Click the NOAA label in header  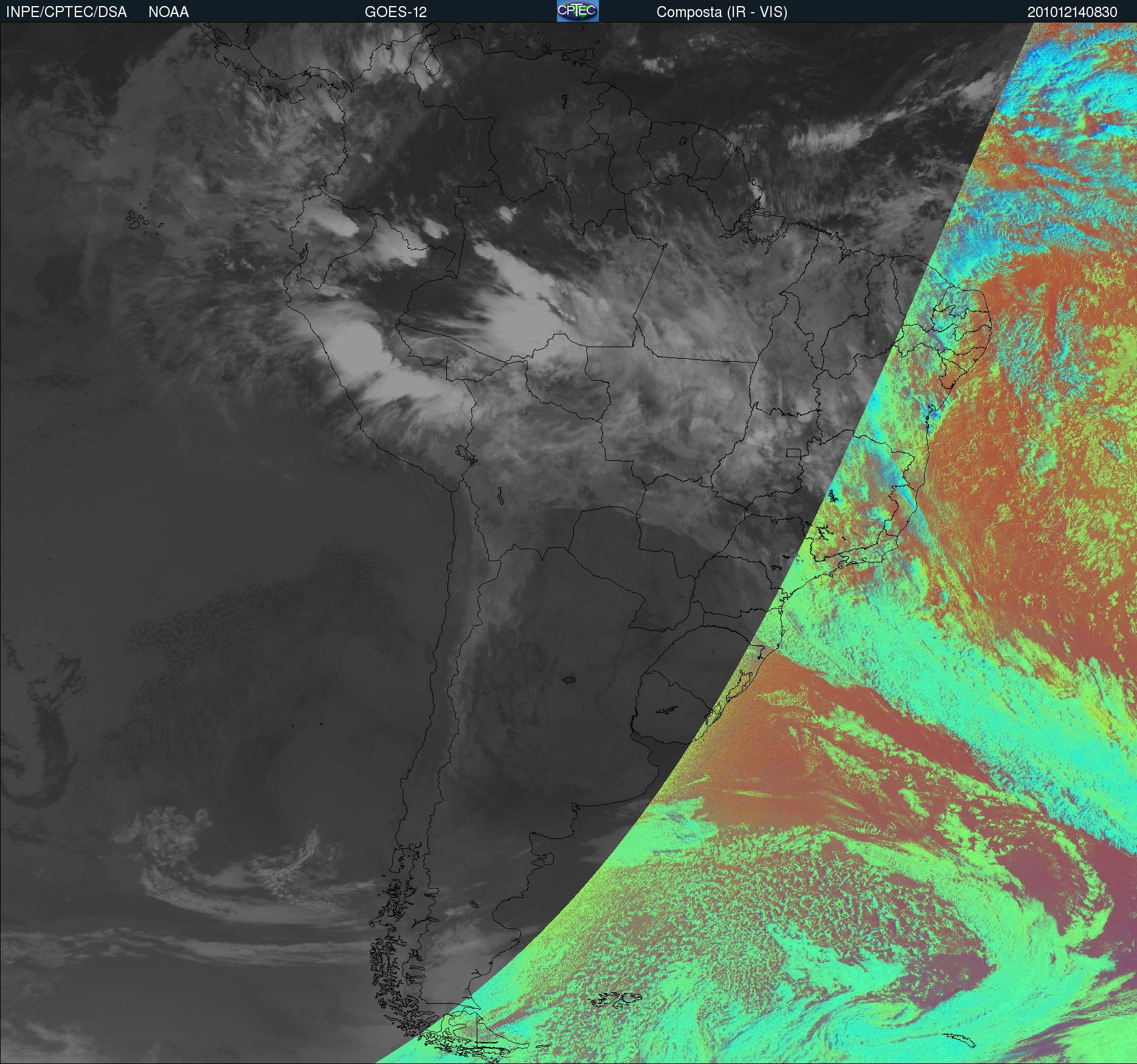[168, 12]
